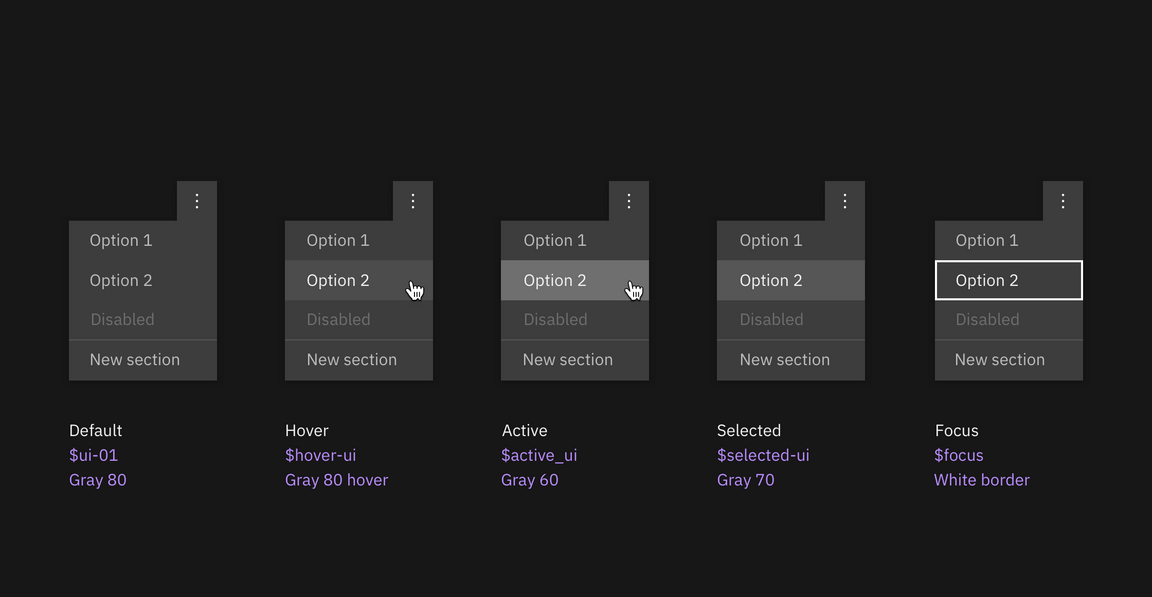
Task: Click the Hover column kebab icon
Action: 413,200
